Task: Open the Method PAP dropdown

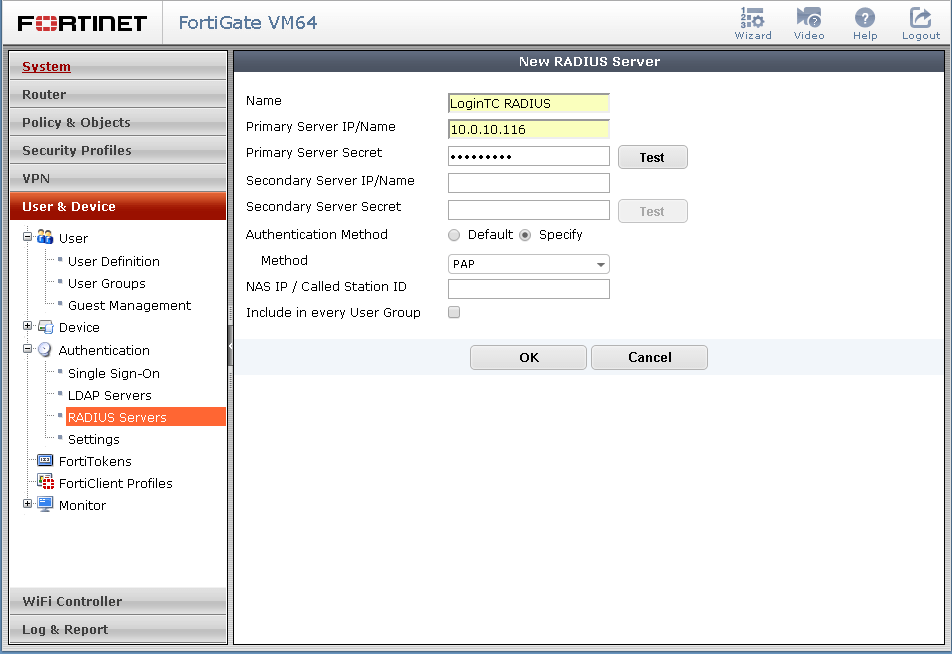Action: click(x=528, y=264)
